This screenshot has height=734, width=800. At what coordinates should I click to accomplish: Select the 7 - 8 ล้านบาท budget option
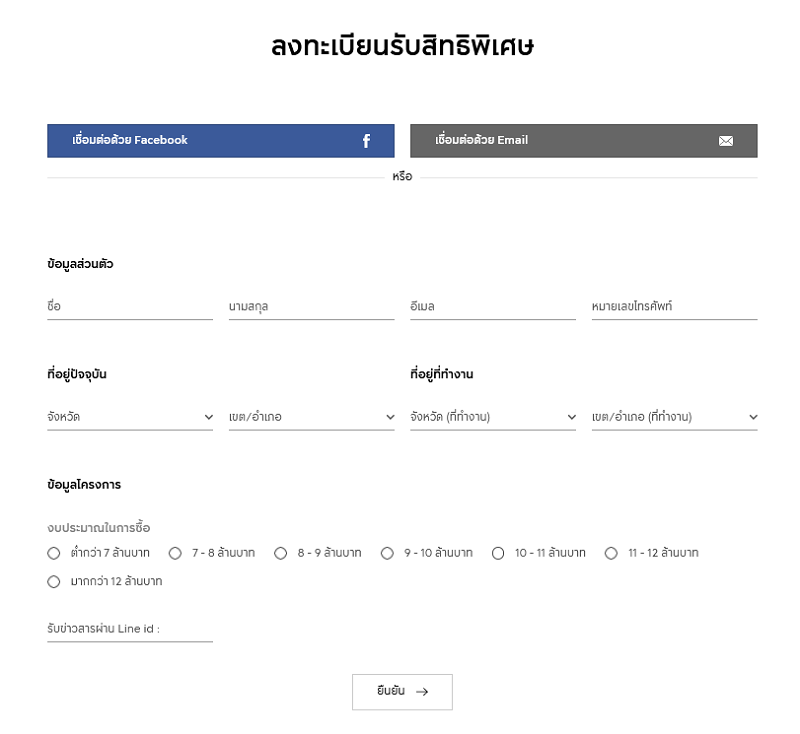[x=175, y=553]
